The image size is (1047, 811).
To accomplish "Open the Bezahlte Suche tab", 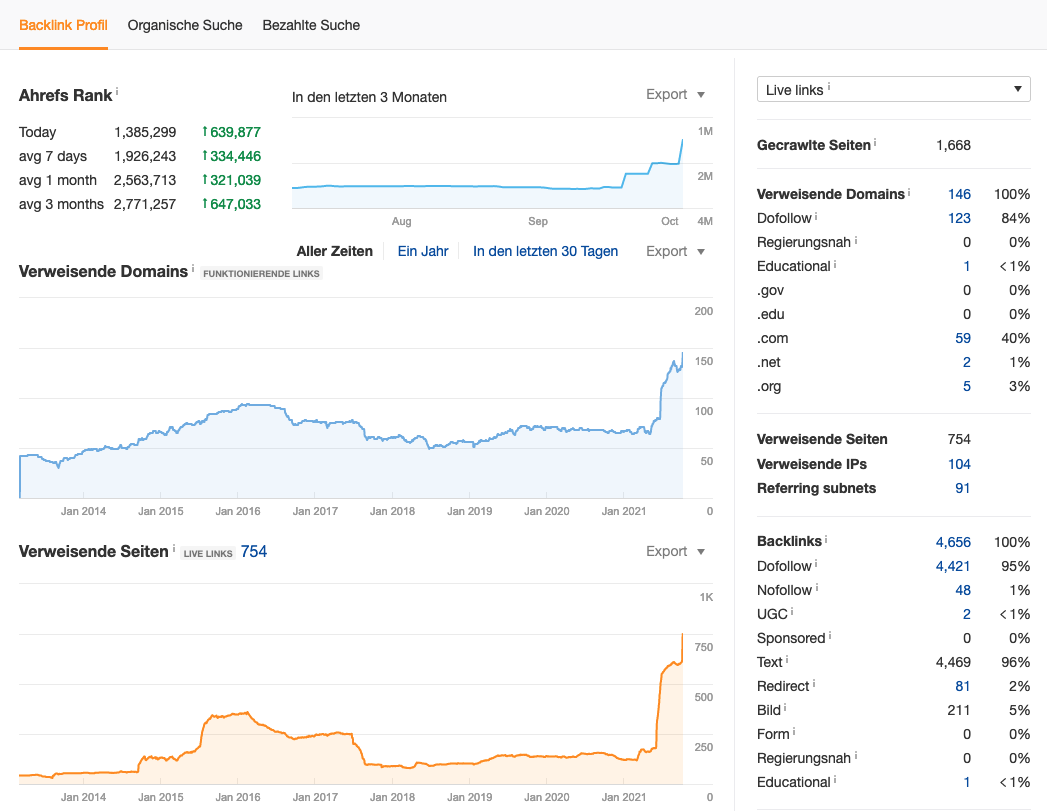I will (311, 25).
